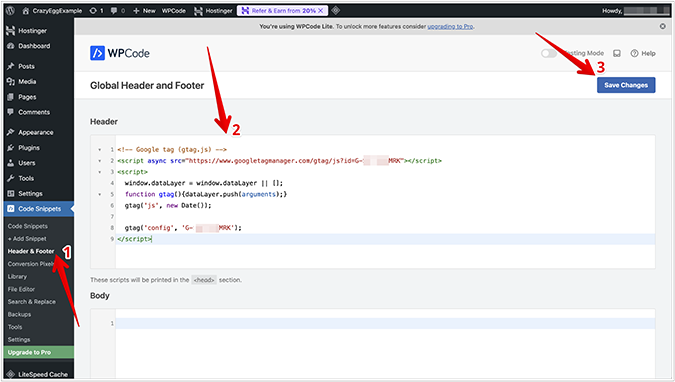This screenshot has width=675, height=382.
Task: Select the highlighted Code Snippets menu
Action: pos(39,209)
